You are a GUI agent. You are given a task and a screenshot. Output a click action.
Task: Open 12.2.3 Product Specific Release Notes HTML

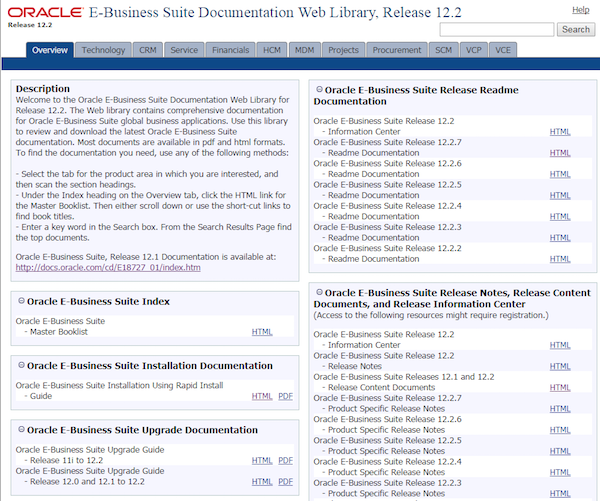(560, 494)
